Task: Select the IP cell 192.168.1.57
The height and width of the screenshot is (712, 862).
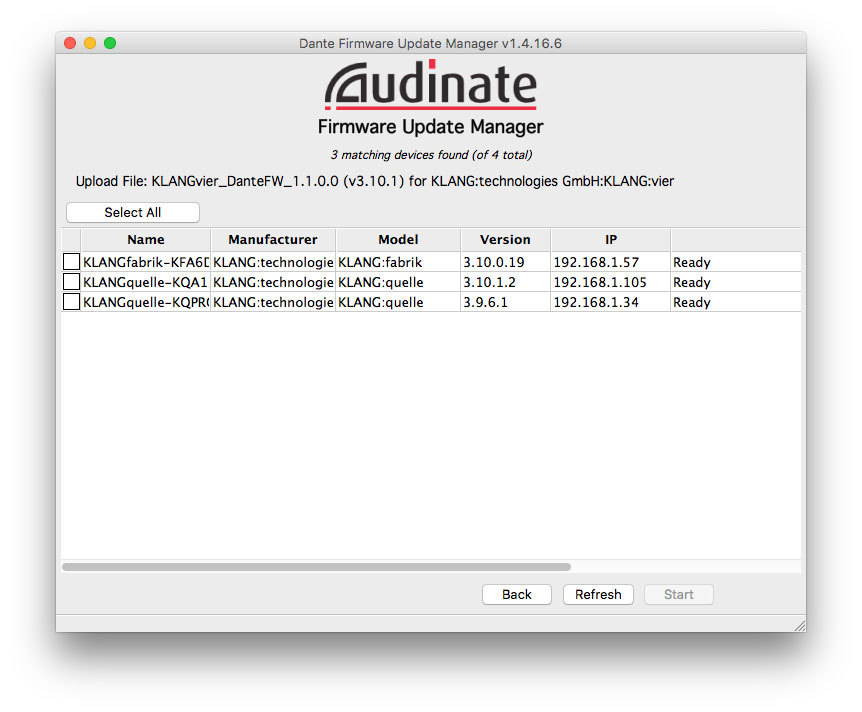Action: coord(610,262)
